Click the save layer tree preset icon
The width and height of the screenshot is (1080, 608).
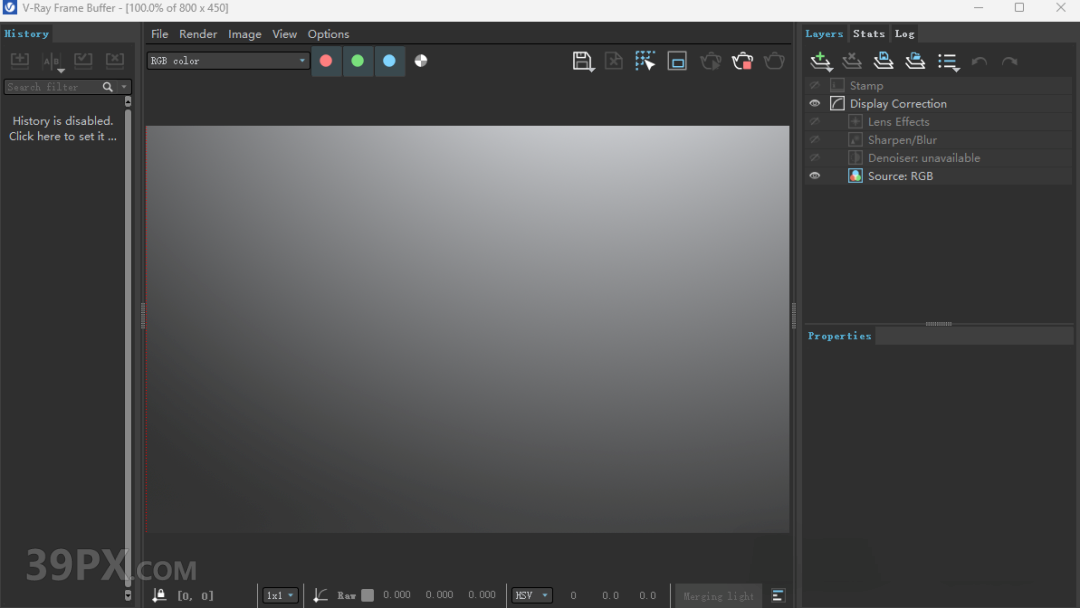coord(883,62)
